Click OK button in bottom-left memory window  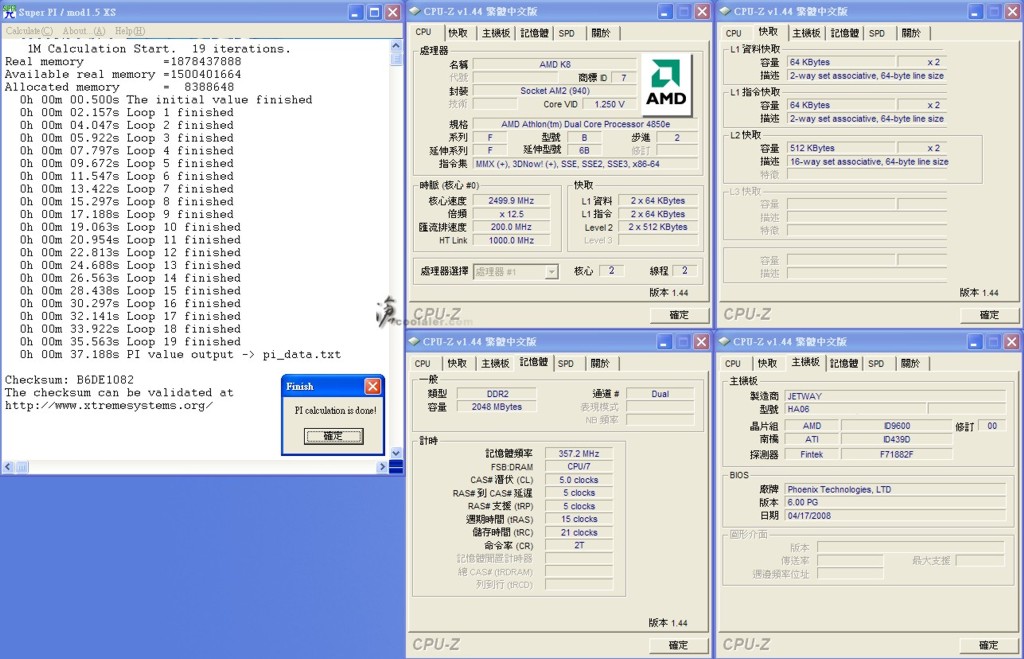(x=679, y=645)
